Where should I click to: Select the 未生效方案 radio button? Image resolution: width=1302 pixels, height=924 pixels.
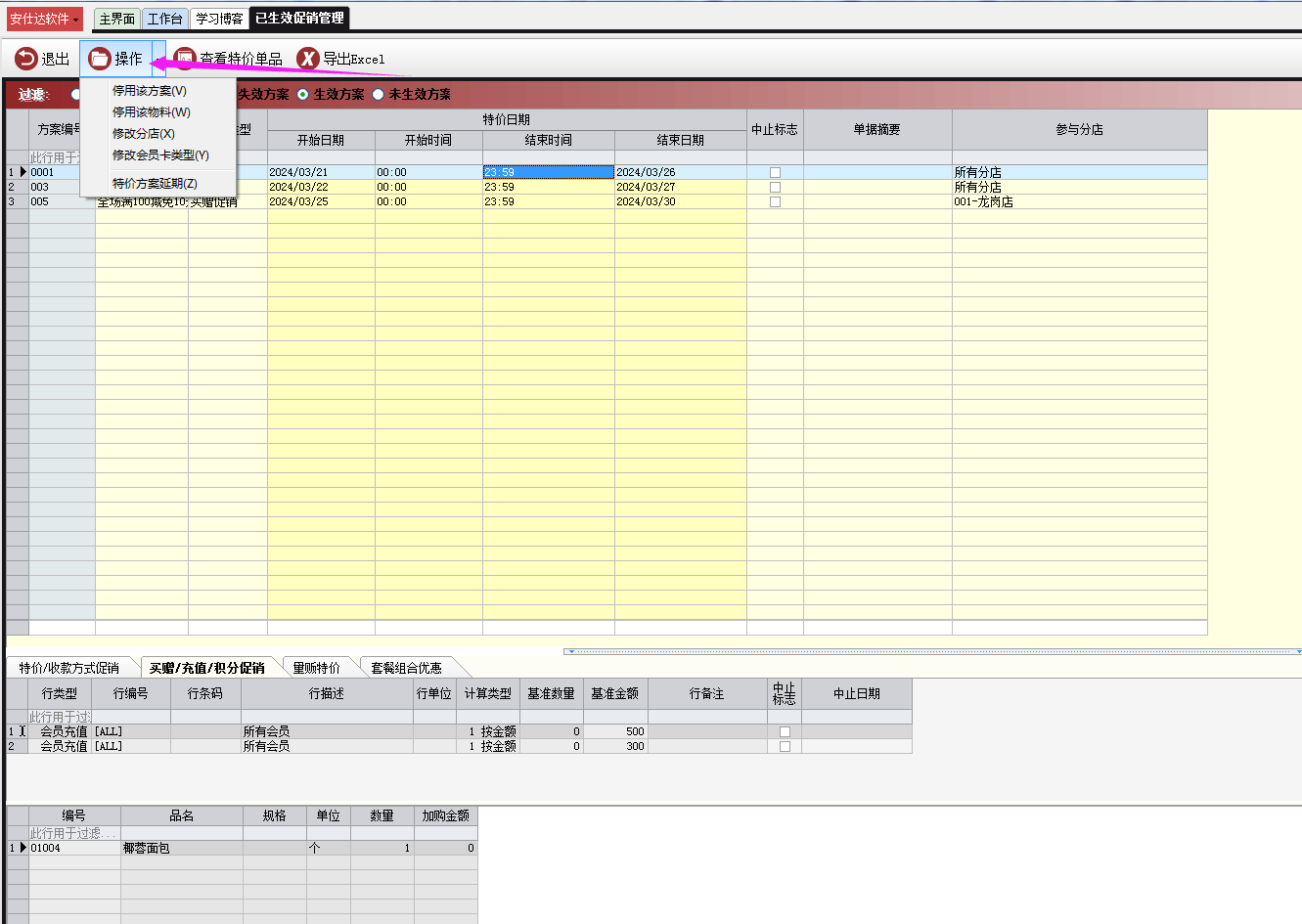(378, 95)
